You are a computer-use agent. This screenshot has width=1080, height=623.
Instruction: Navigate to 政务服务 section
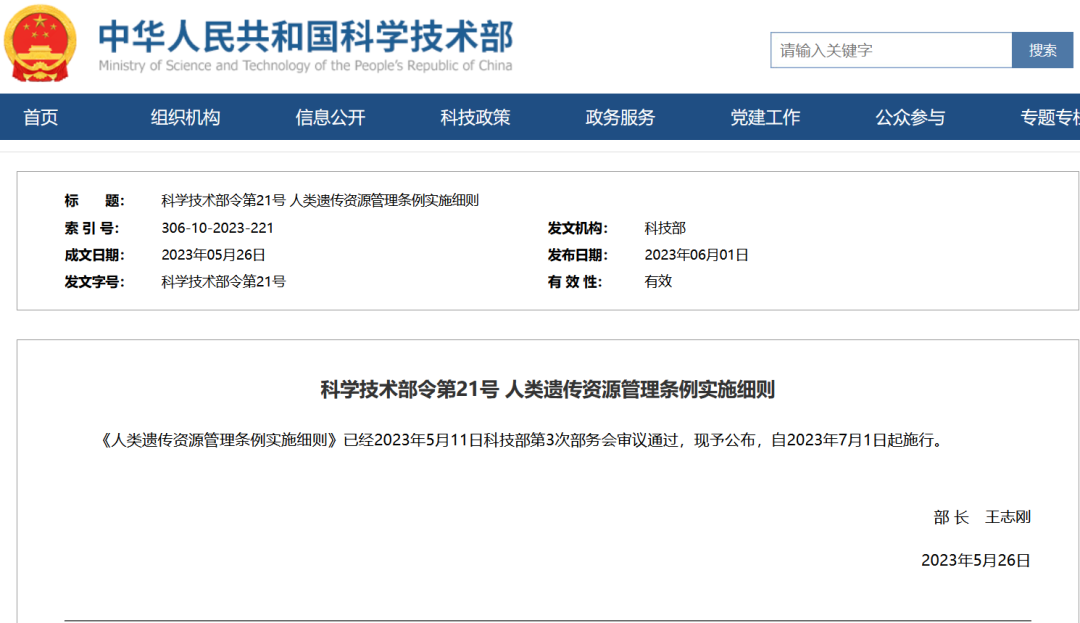620,118
